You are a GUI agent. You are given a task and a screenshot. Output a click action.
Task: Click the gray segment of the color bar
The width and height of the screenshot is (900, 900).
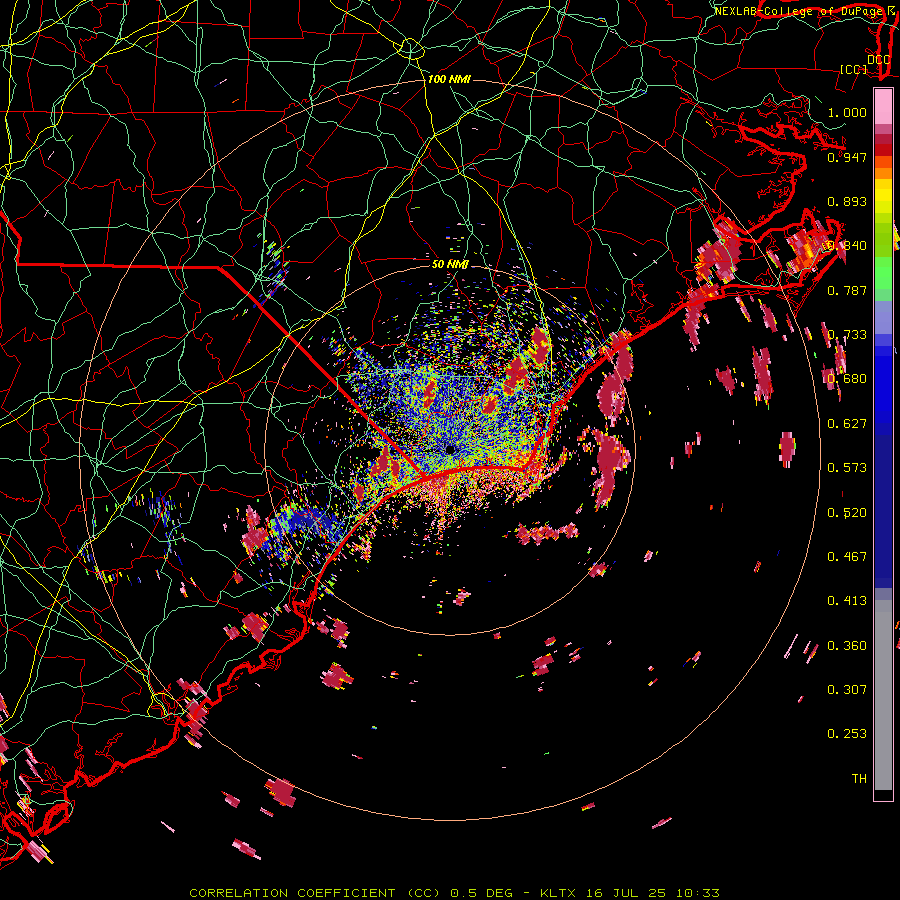pos(883,695)
